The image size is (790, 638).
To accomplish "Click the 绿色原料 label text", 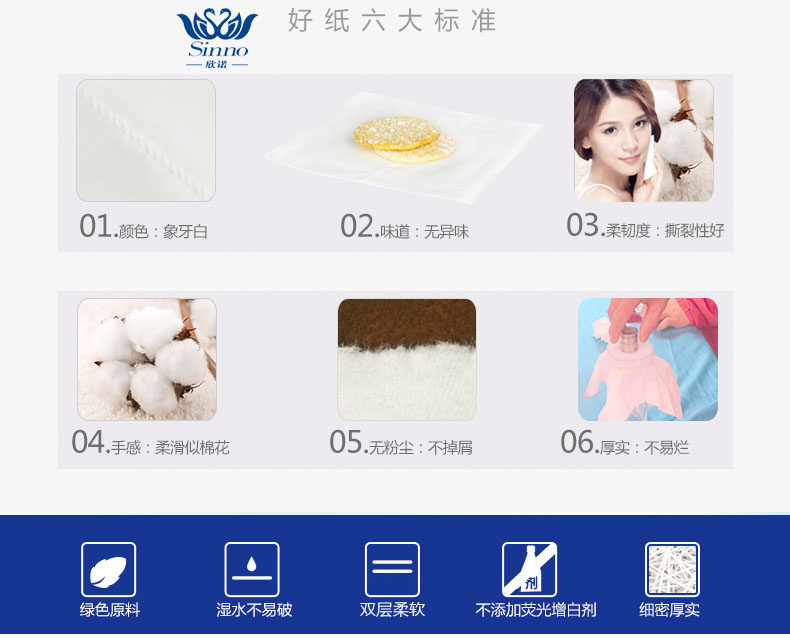I will (x=110, y=610).
